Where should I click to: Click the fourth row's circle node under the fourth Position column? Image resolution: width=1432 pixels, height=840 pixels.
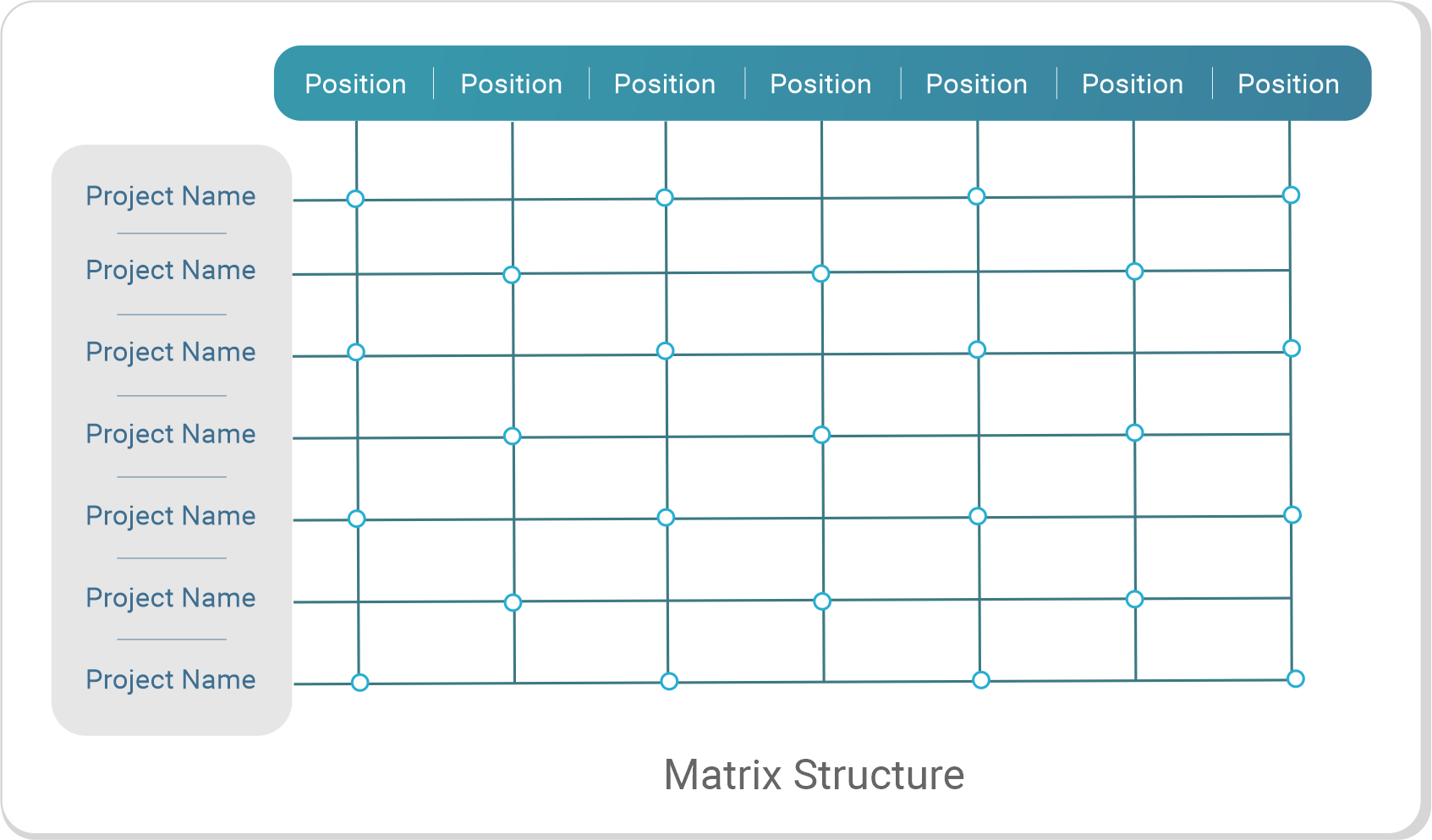(x=821, y=435)
